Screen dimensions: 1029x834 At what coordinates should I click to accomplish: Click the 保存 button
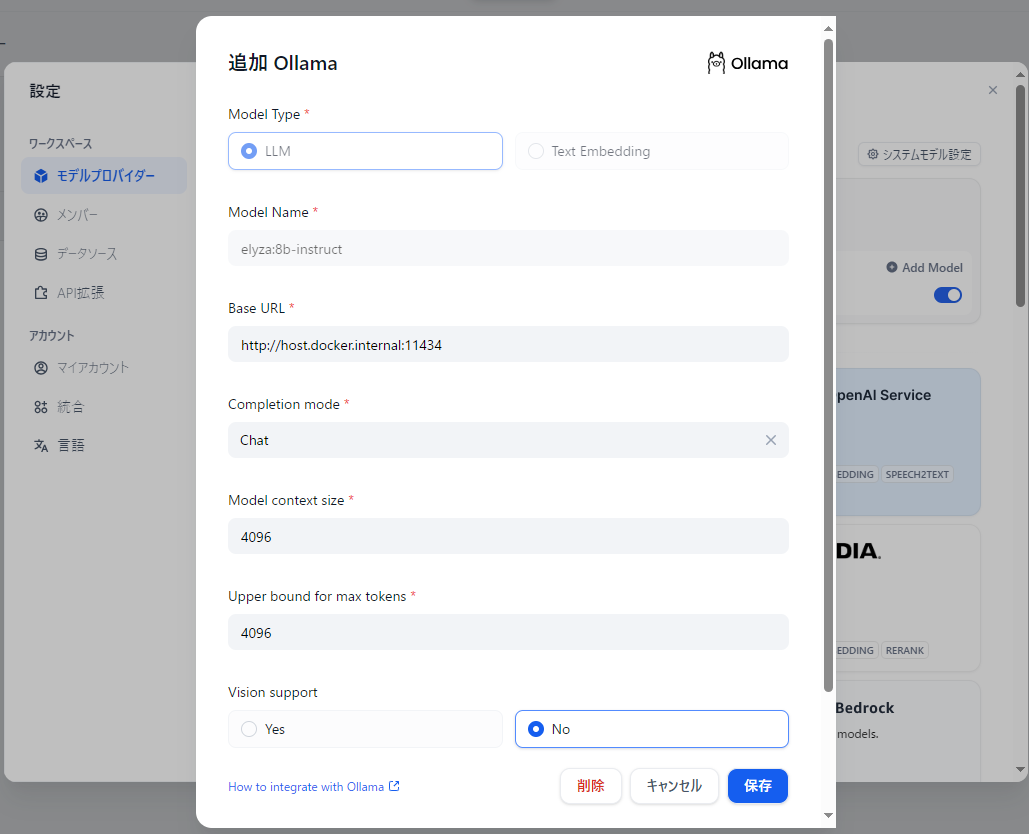coord(758,786)
